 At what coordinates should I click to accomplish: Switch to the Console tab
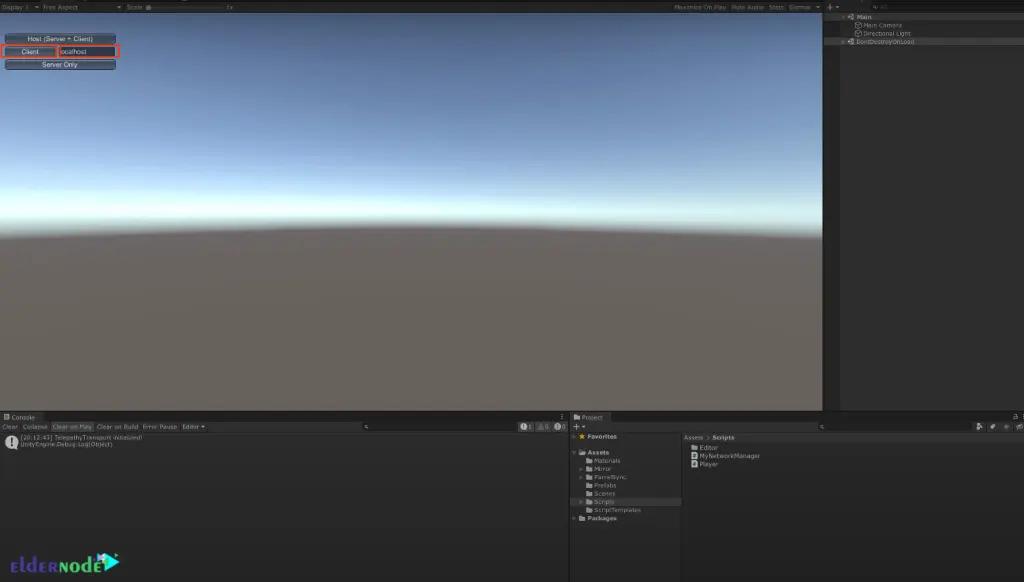coord(20,417)
